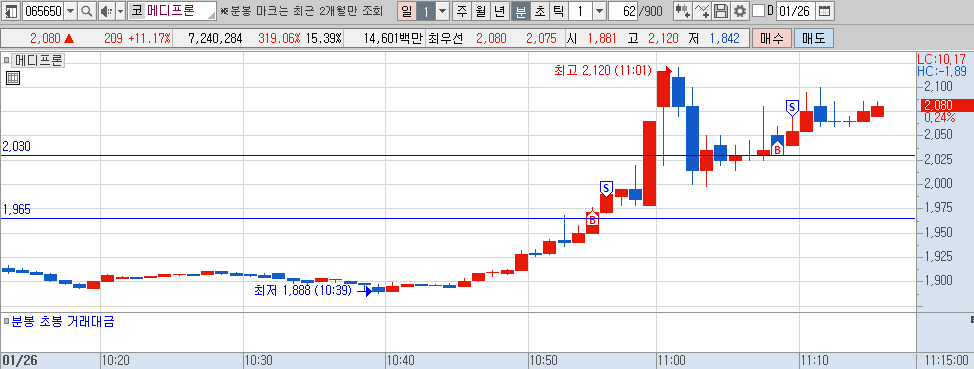This screenshot has height=369, width=974.
Task: Open chart settings gear icon
Action: tap(739, 11)
